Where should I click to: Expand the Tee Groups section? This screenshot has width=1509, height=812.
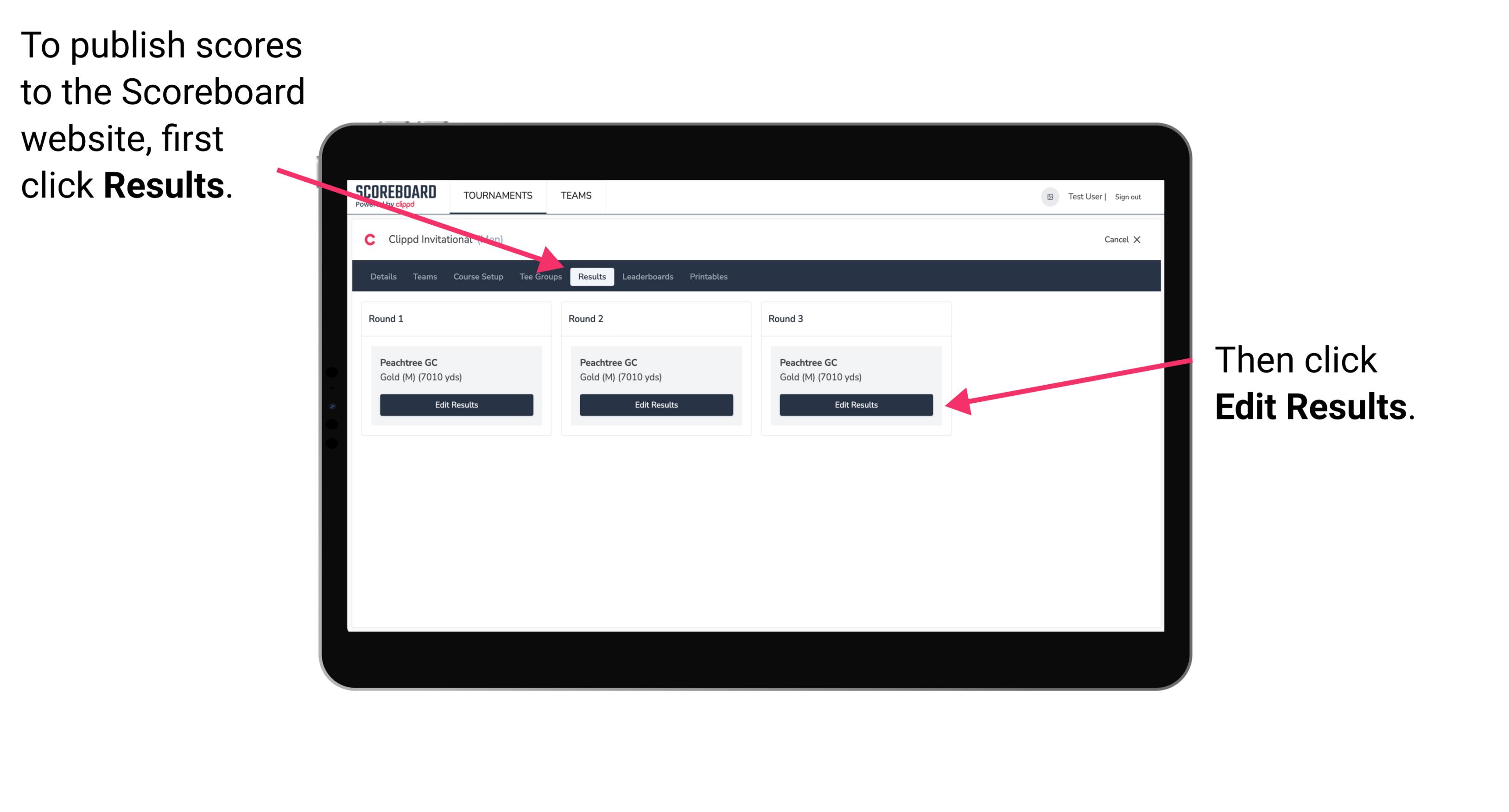[x=540, y=276]
